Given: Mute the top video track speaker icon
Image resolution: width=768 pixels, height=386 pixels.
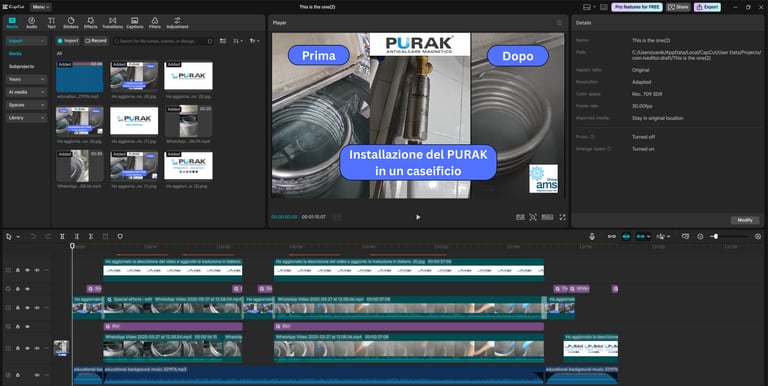Looking at the screenshot, I should [x=37, y=270].
